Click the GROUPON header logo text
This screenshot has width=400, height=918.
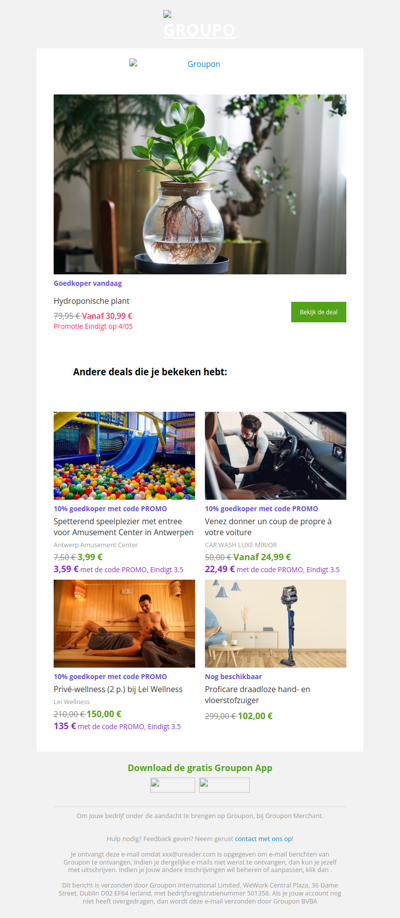point(200,30)
